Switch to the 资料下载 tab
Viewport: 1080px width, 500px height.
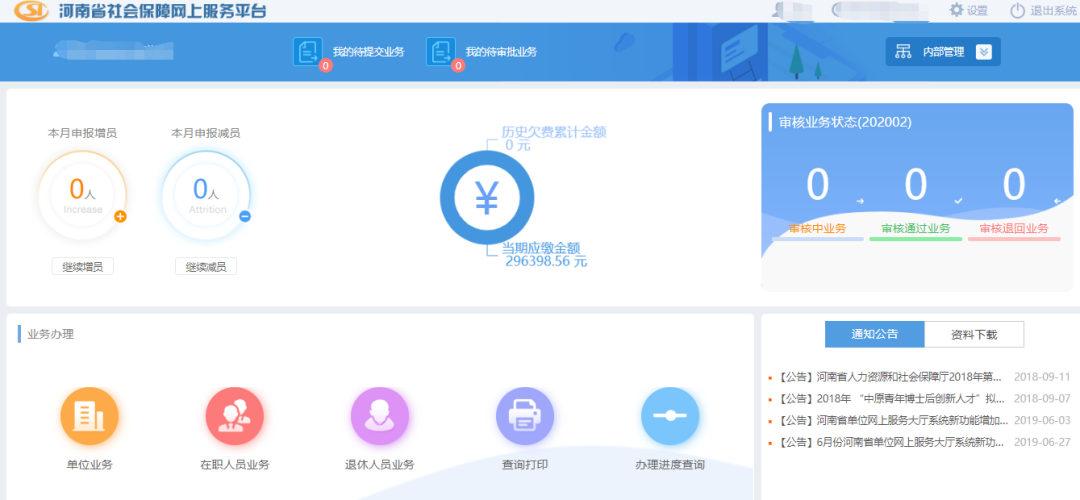974,335
